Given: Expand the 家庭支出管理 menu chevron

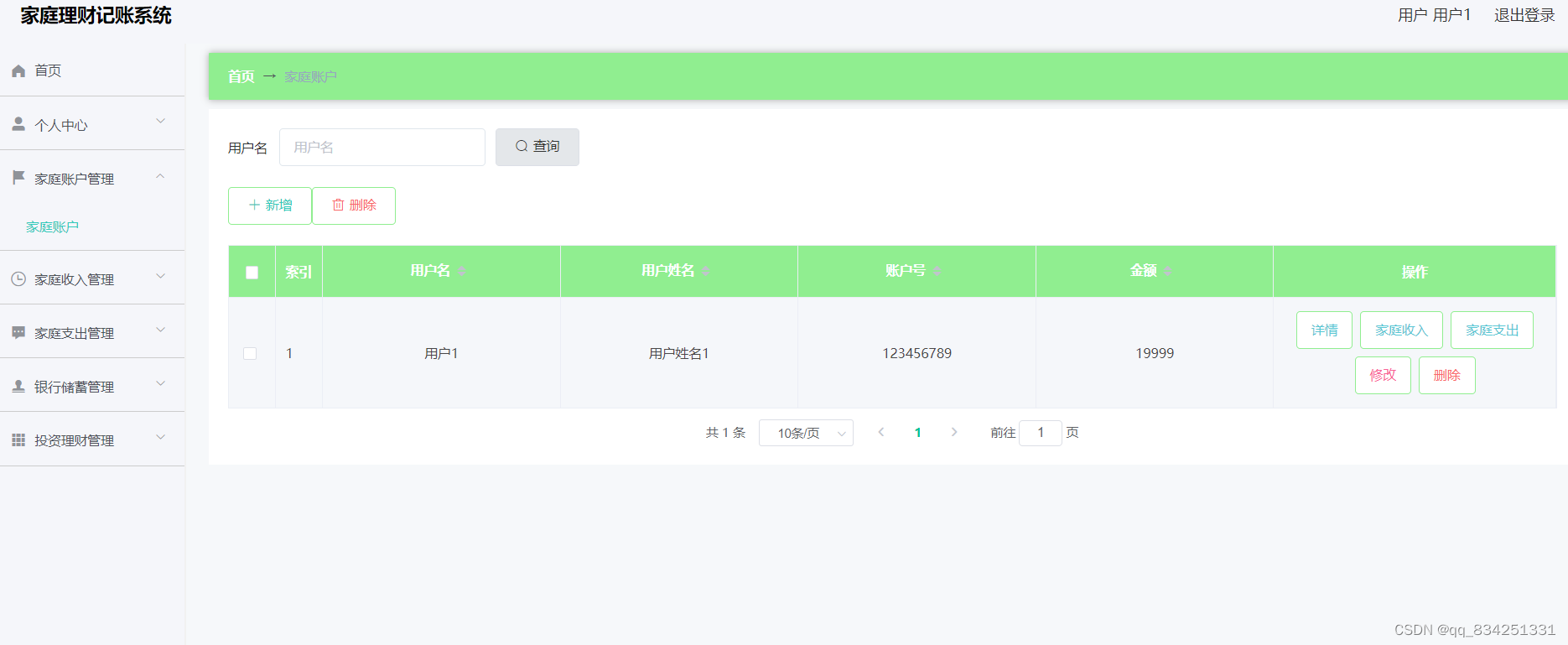Looking at the screenshot, I should tap(161, 330).
